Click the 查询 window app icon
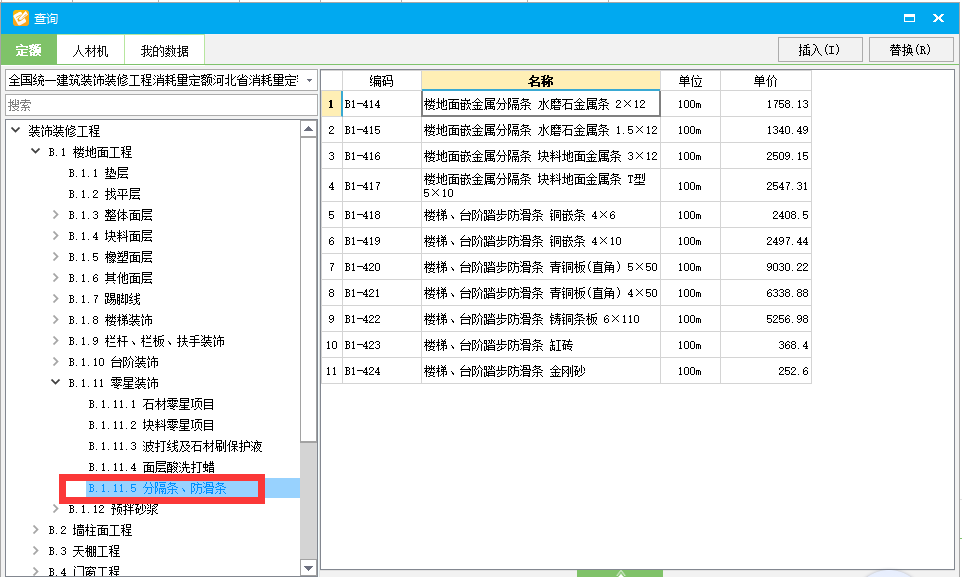 [x=20, y=18]
